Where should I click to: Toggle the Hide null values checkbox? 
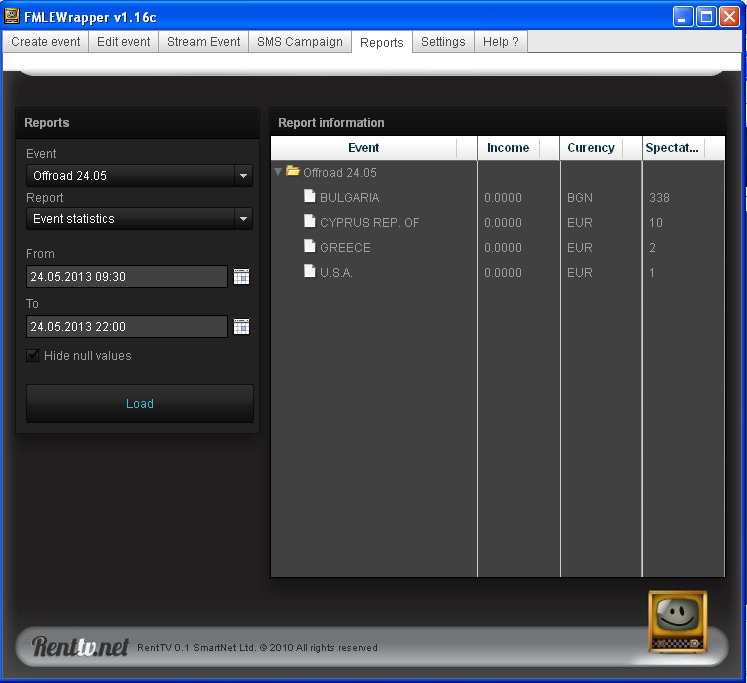32,355
